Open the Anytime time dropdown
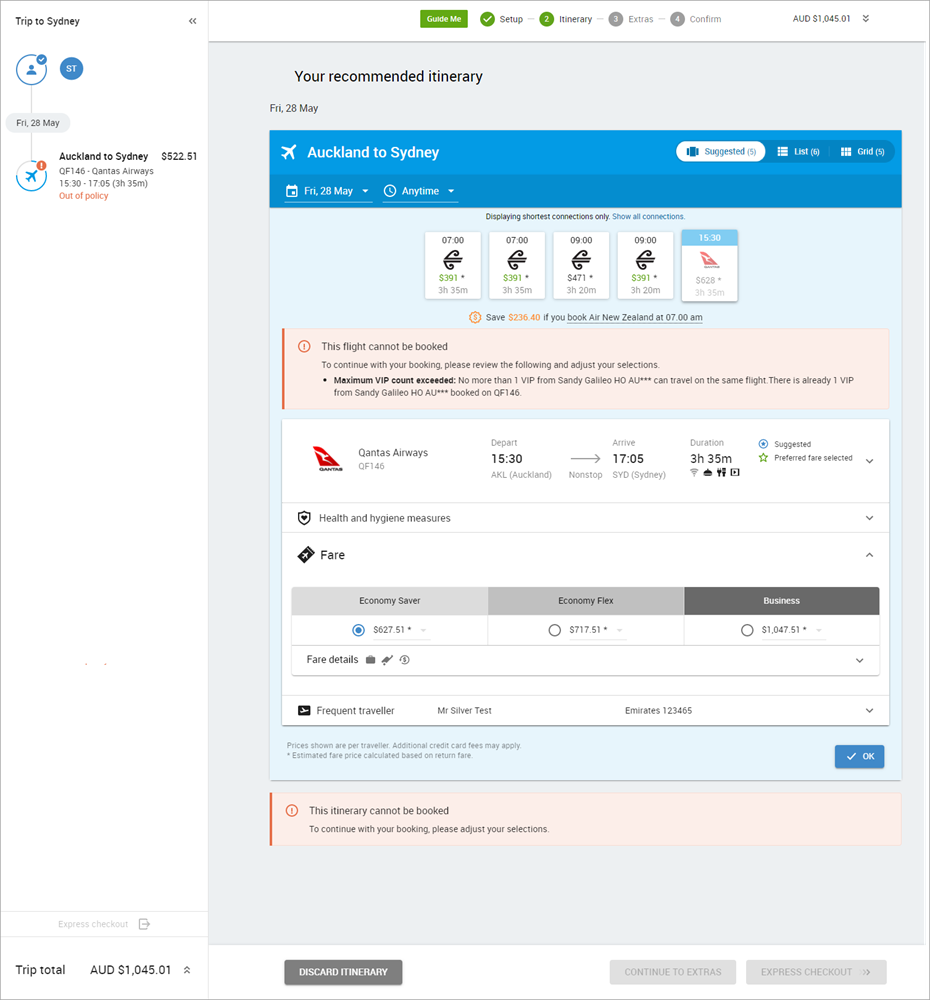930x1000 pixels. 420,191
